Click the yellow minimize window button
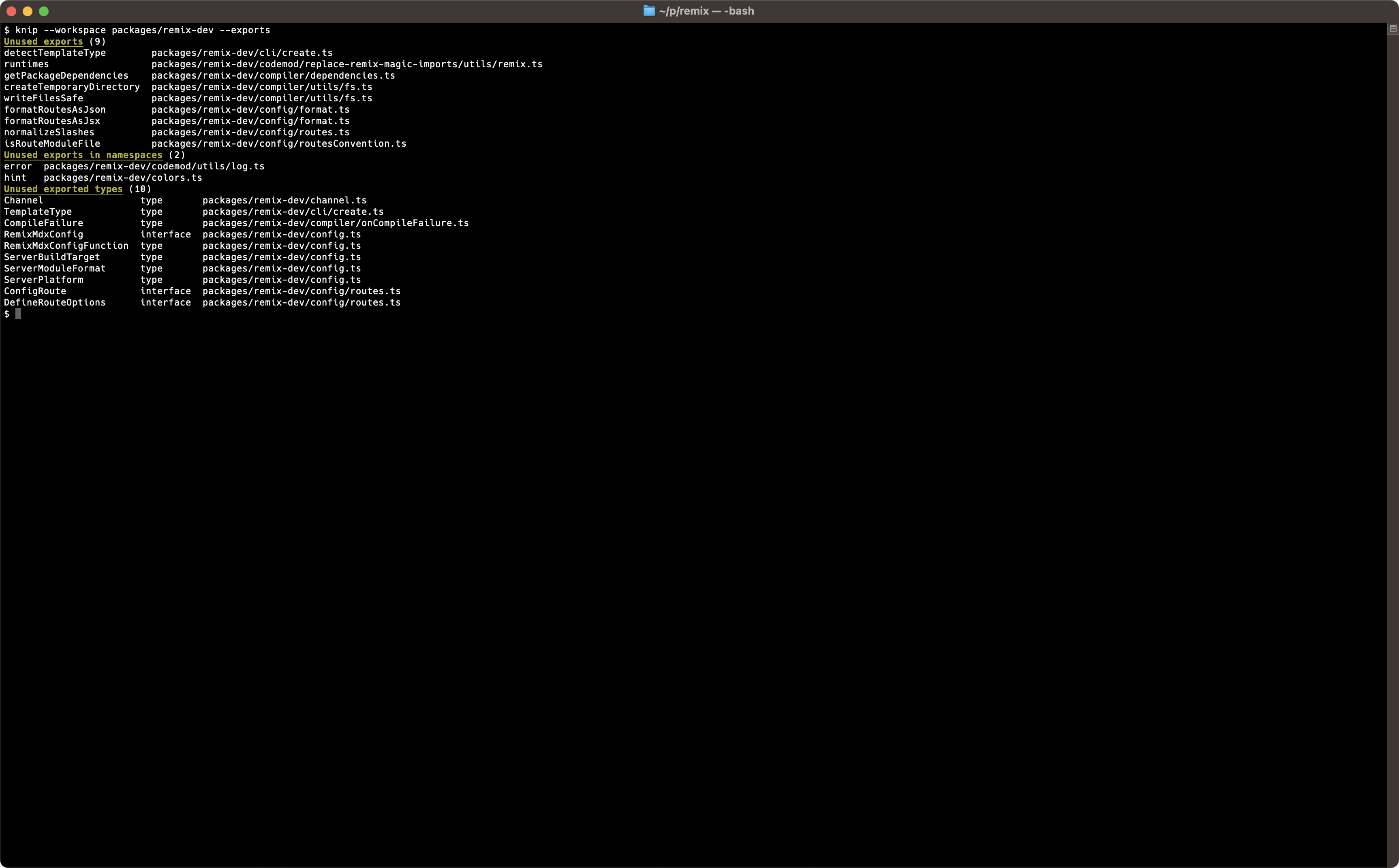This screenshot has height=868, width=1399. coord(27,11)
